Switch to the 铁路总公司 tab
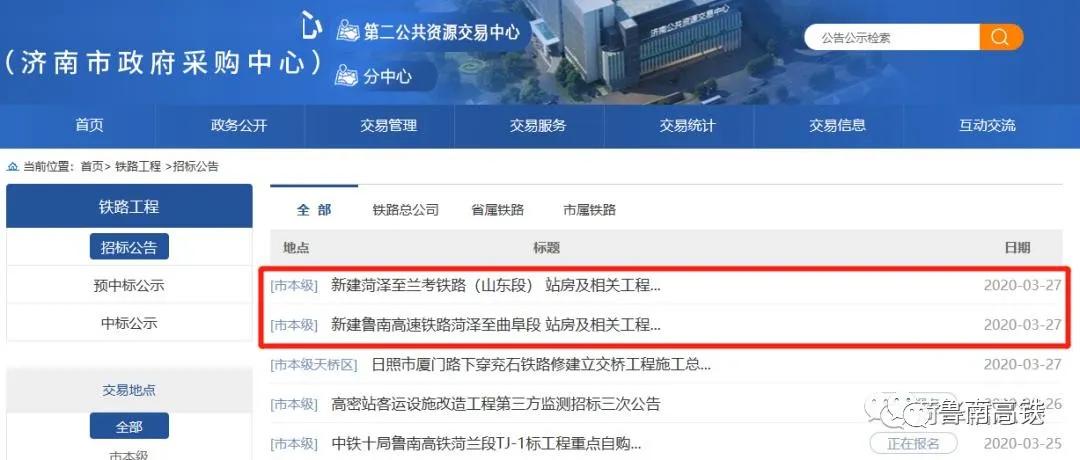 pyautogui.click(x=406, y=210)
